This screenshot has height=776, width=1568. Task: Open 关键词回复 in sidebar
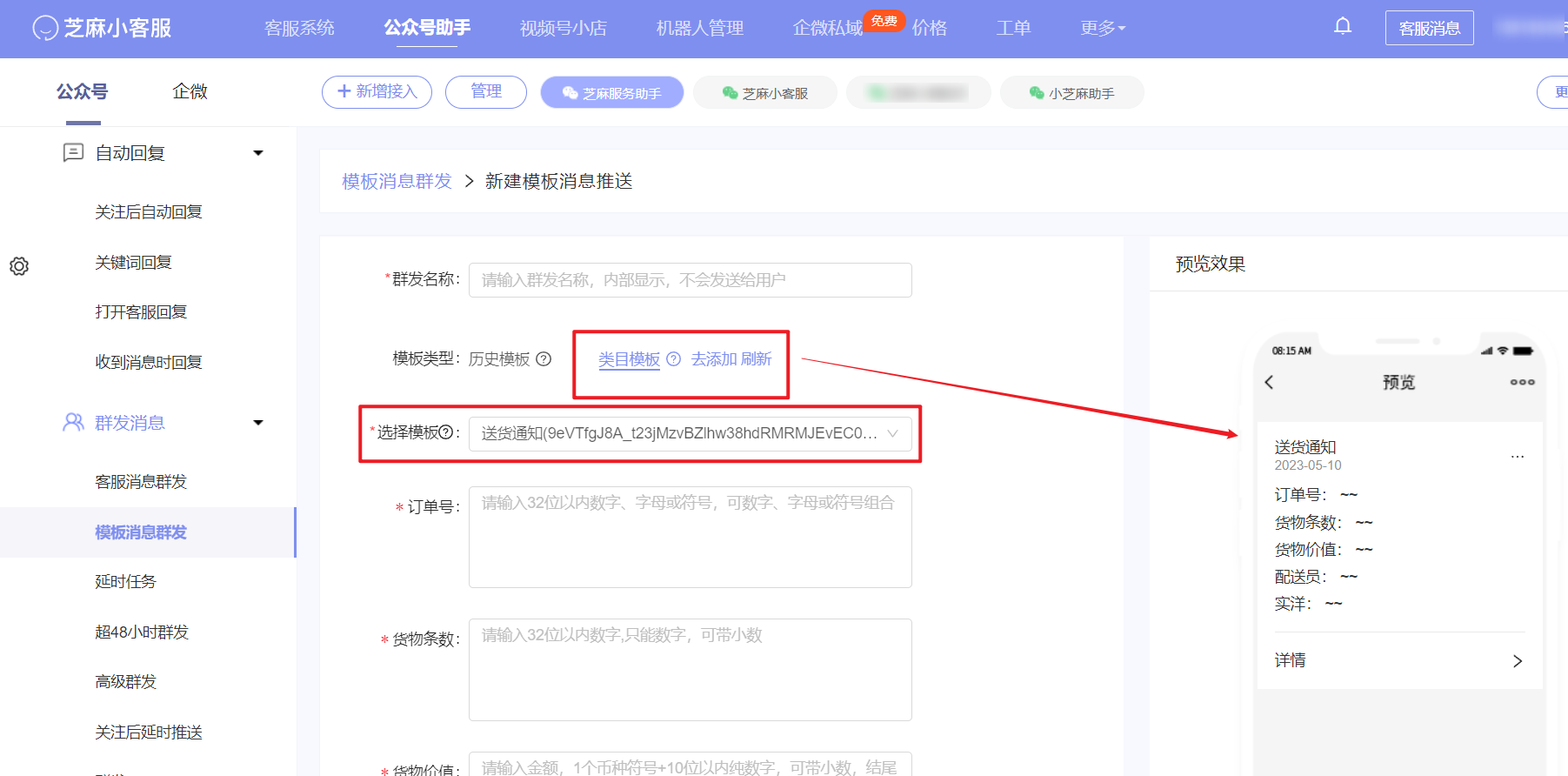pyautogui.click(x=133, y=263)
